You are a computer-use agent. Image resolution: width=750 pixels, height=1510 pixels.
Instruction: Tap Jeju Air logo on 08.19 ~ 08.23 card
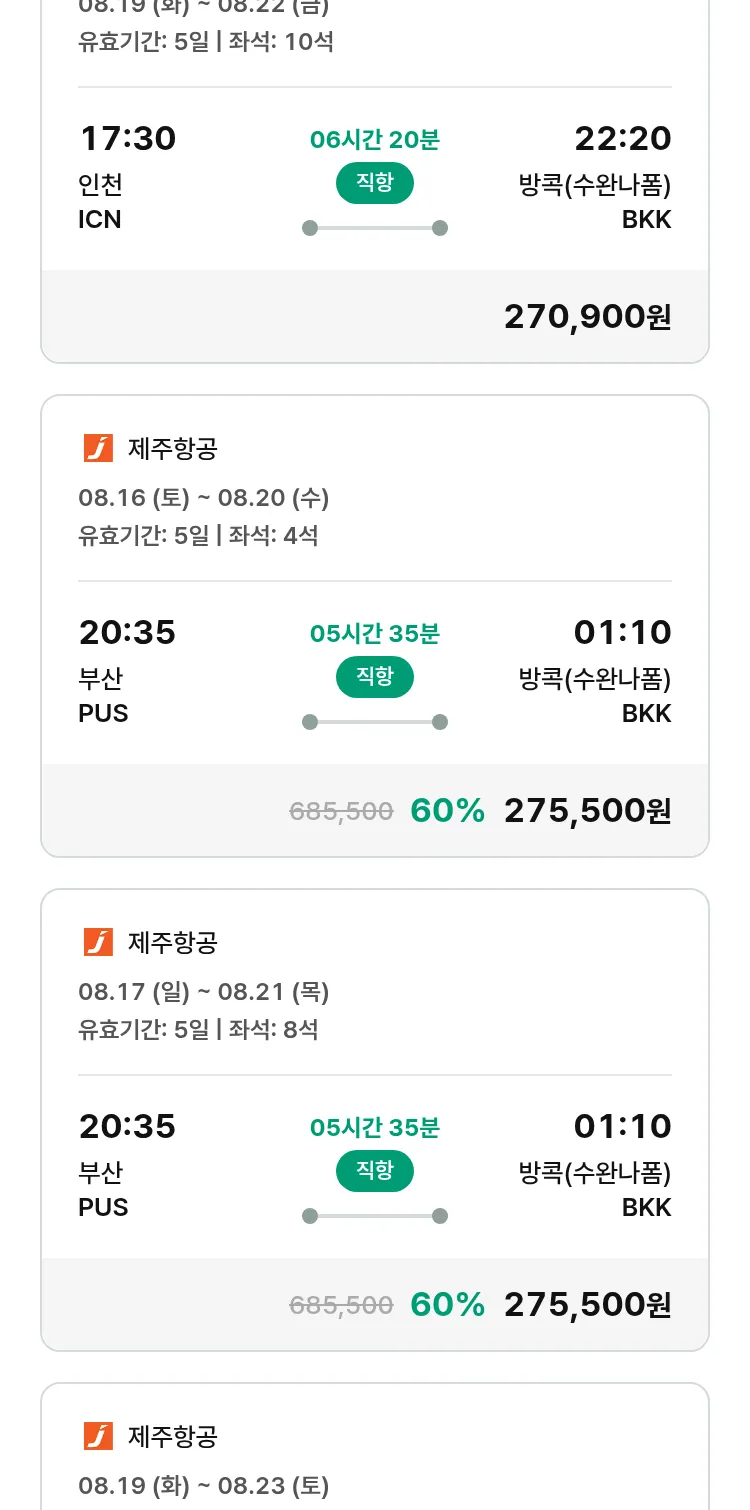click(x=98, y=1436)
